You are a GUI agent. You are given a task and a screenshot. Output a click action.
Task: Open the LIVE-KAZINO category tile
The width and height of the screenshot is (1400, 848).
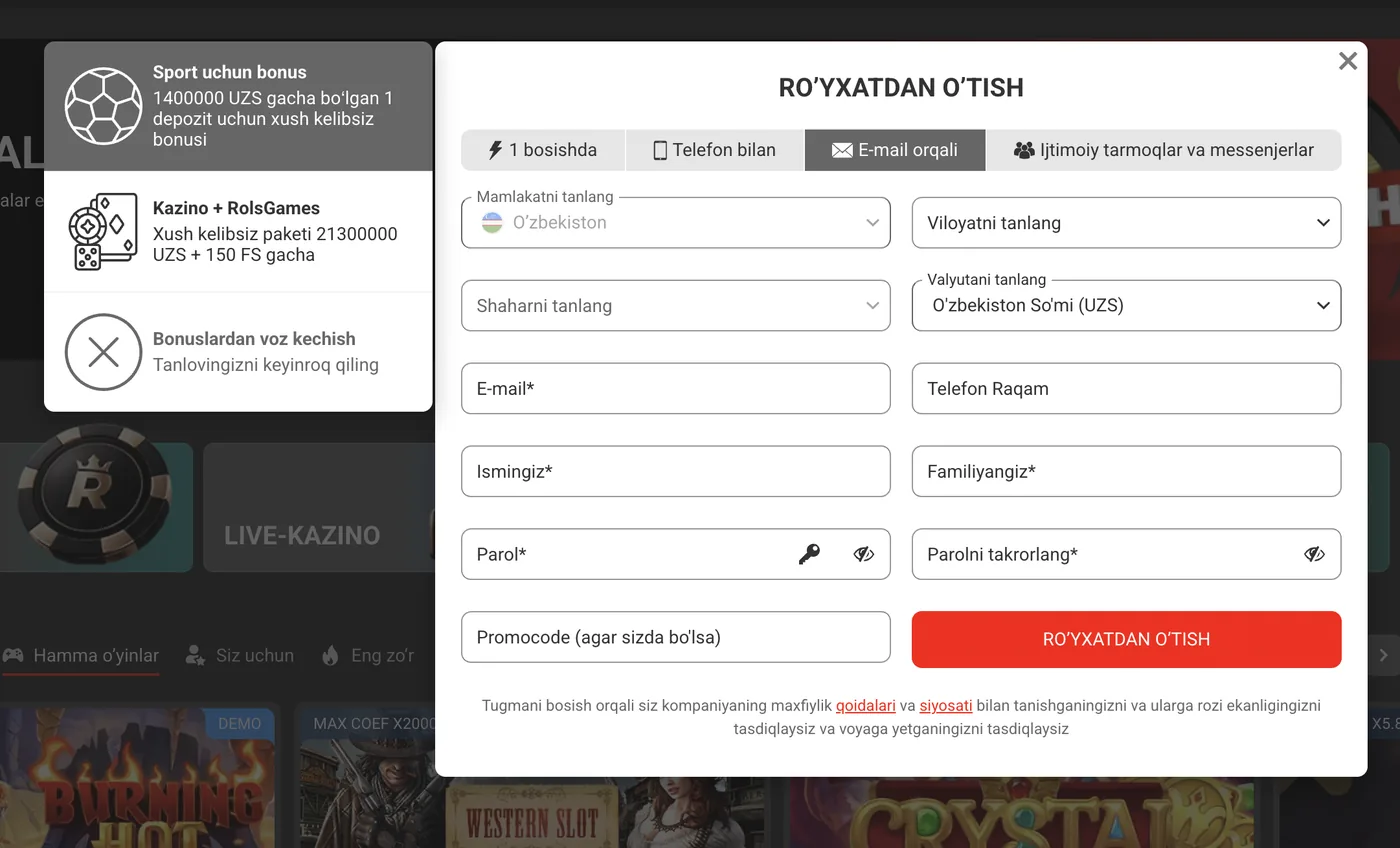pos(319,508)
